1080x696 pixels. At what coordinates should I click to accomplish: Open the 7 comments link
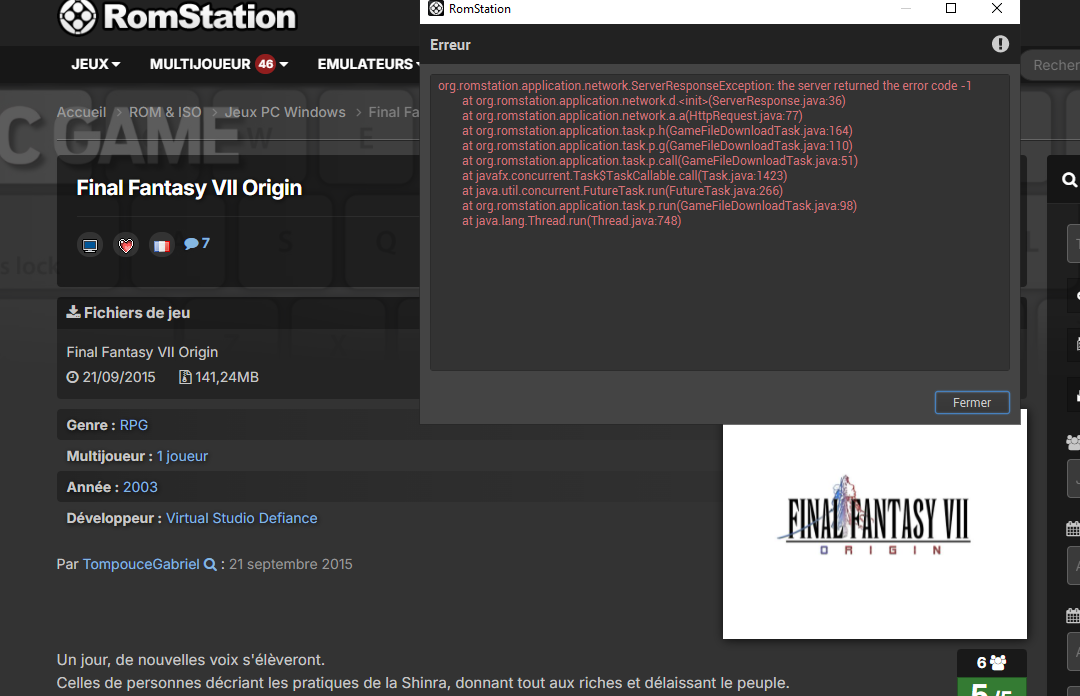(197, 243)
